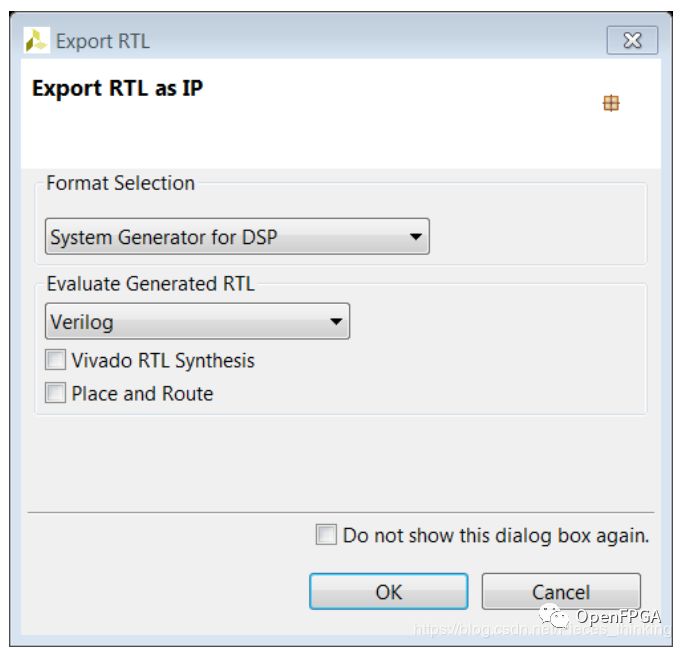Check 'Do not show this dialog box again'
Screen dimensions: 682x648
point(326,535)
